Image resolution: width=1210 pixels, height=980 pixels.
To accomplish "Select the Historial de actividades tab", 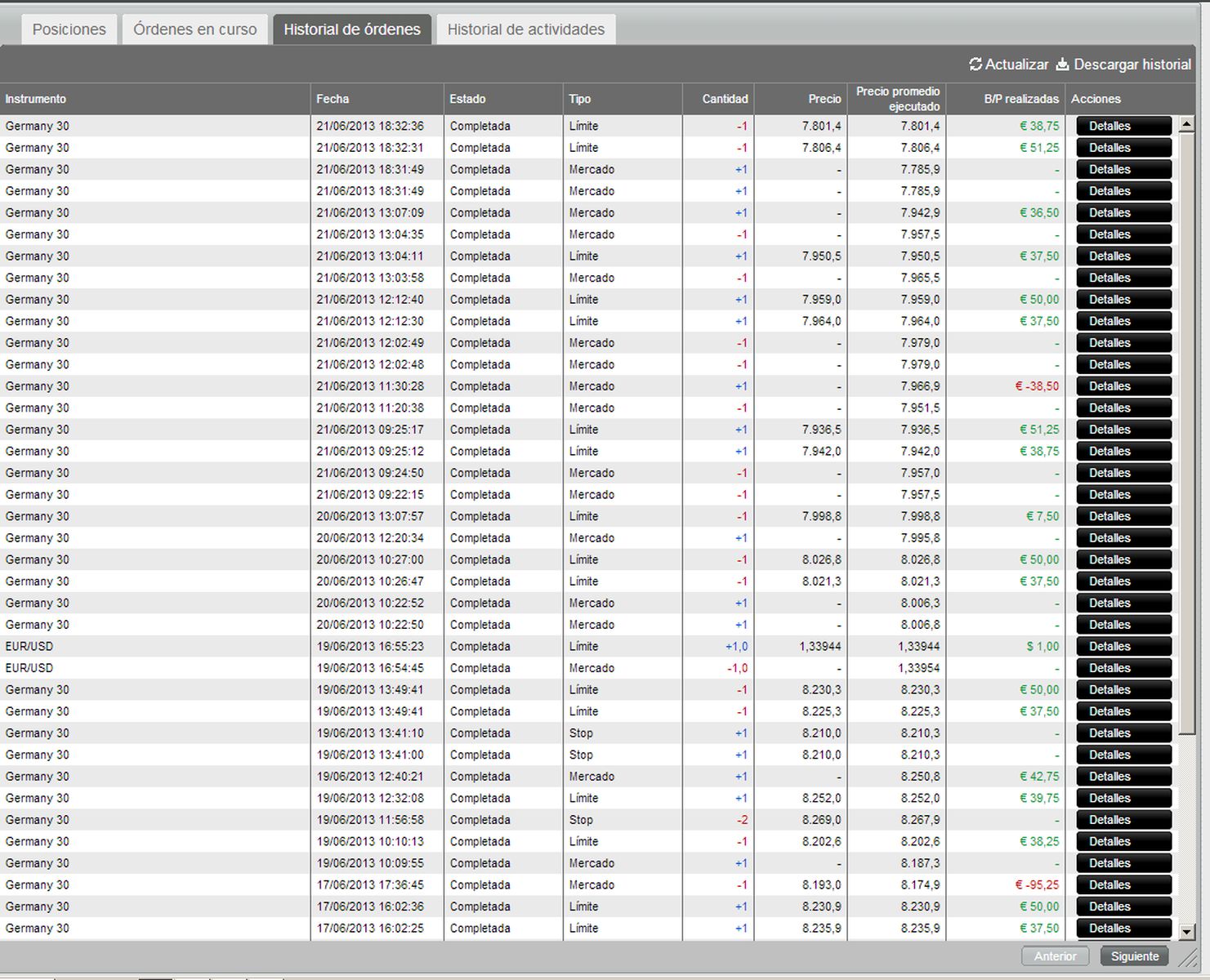I will [526, 29].
